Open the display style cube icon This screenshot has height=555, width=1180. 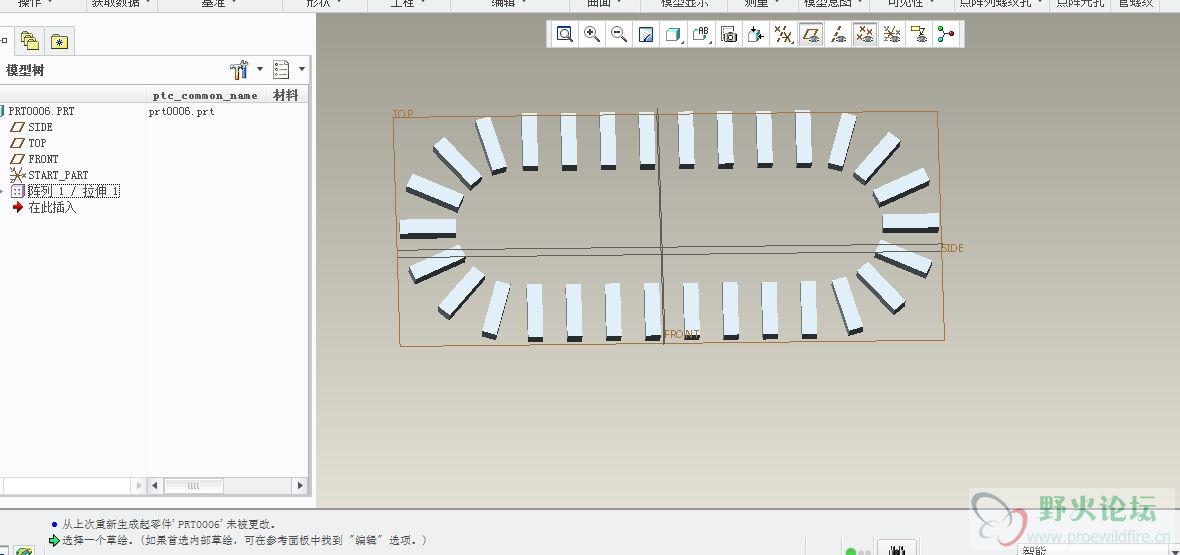pyautogui.click(x=674, y=34)
